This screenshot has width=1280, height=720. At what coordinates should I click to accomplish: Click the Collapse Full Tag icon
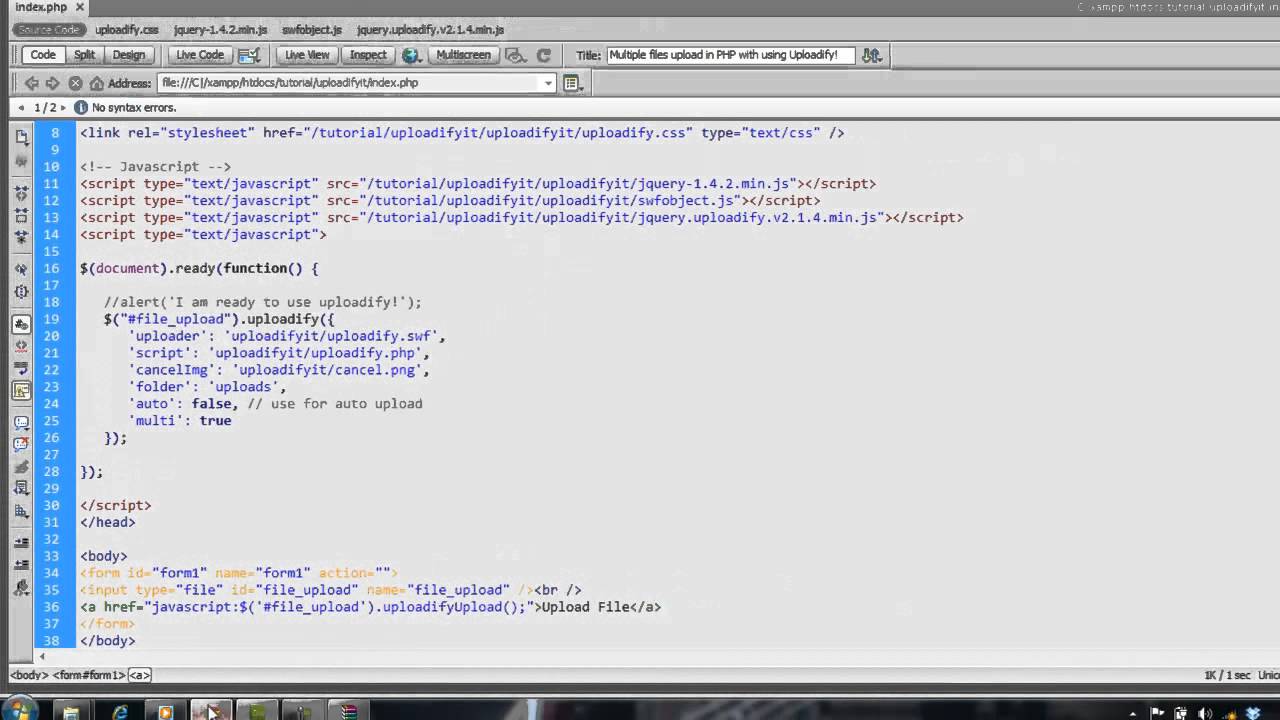tap(21, 193)
